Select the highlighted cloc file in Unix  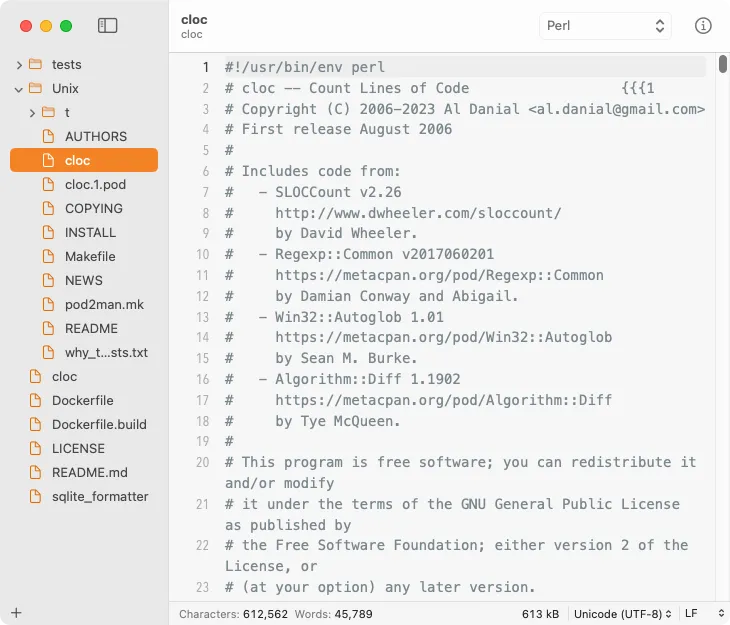click(84, 160)
